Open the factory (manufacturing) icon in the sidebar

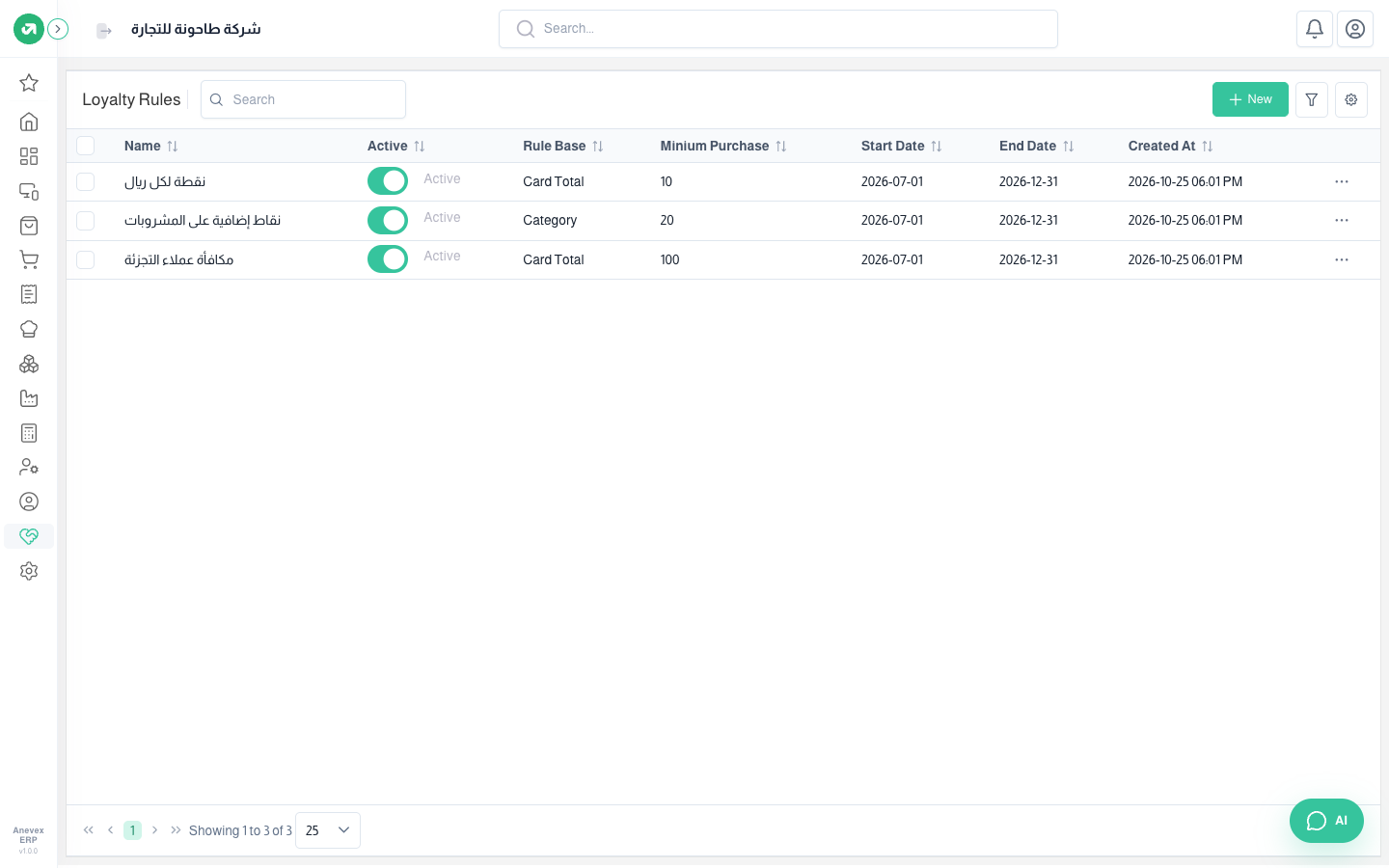29,398
